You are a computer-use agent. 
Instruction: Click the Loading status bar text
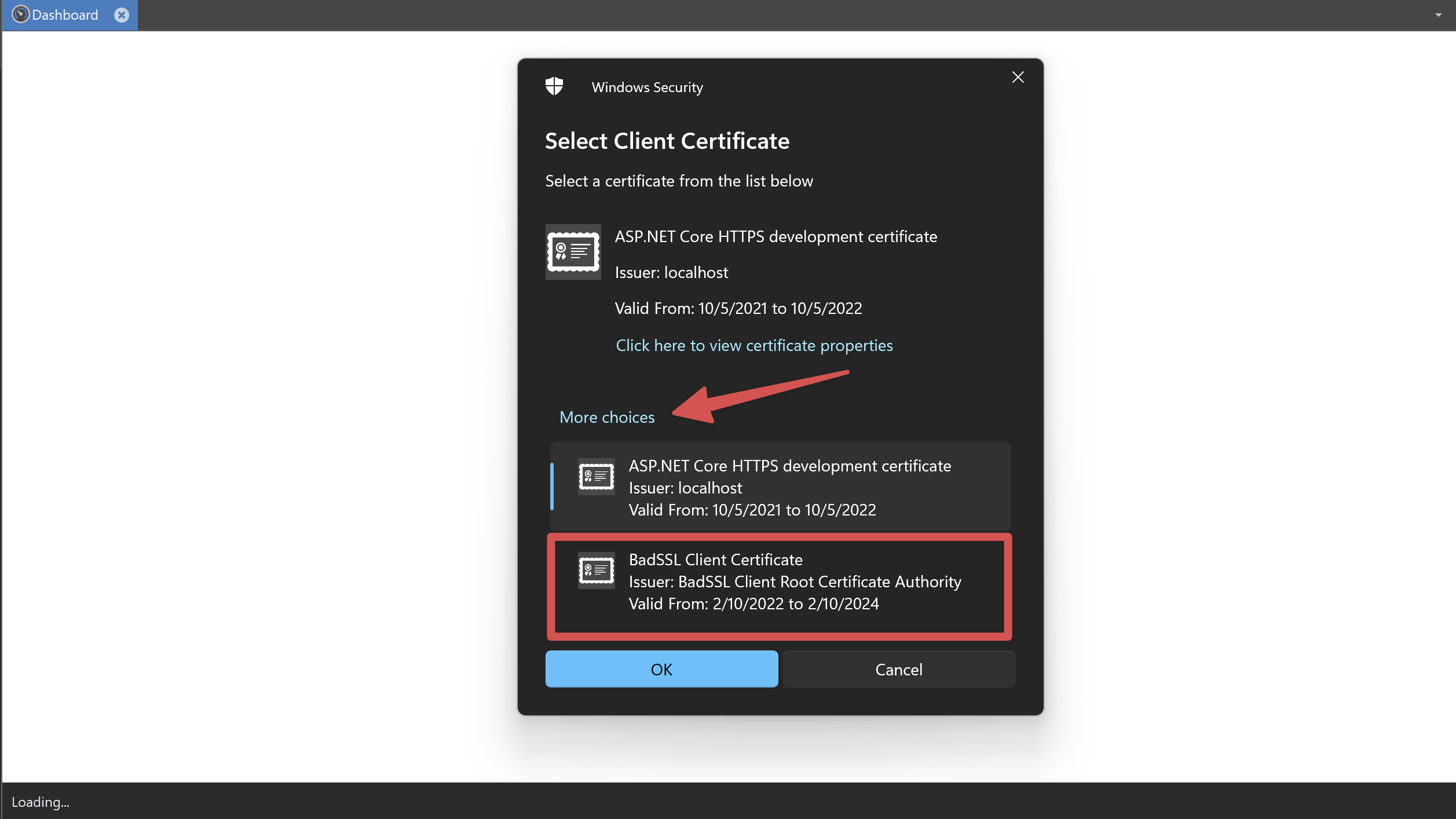41,802
